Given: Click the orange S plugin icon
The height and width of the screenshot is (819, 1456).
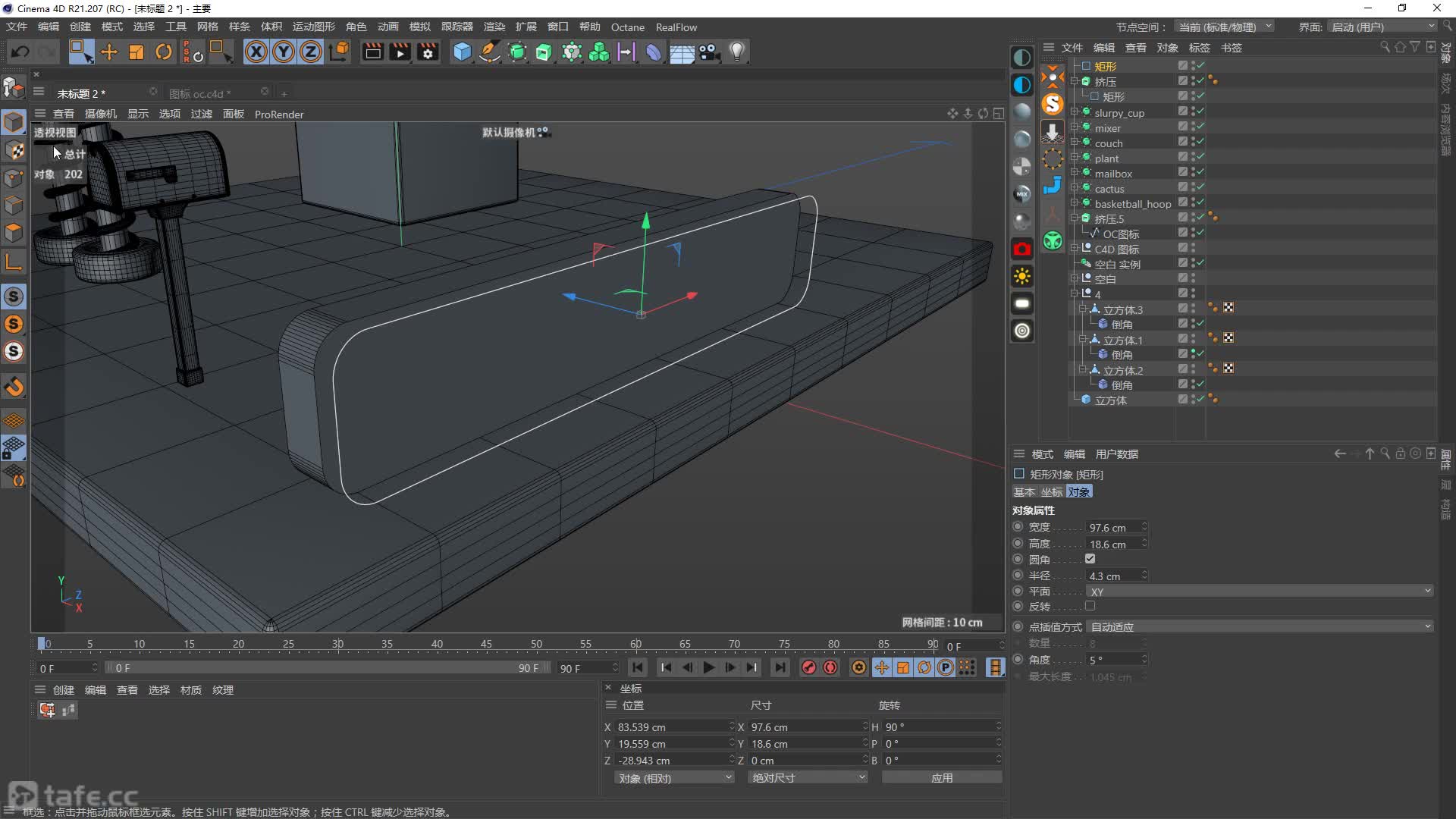Looking at the screenshot, I should click(1053, 103).
